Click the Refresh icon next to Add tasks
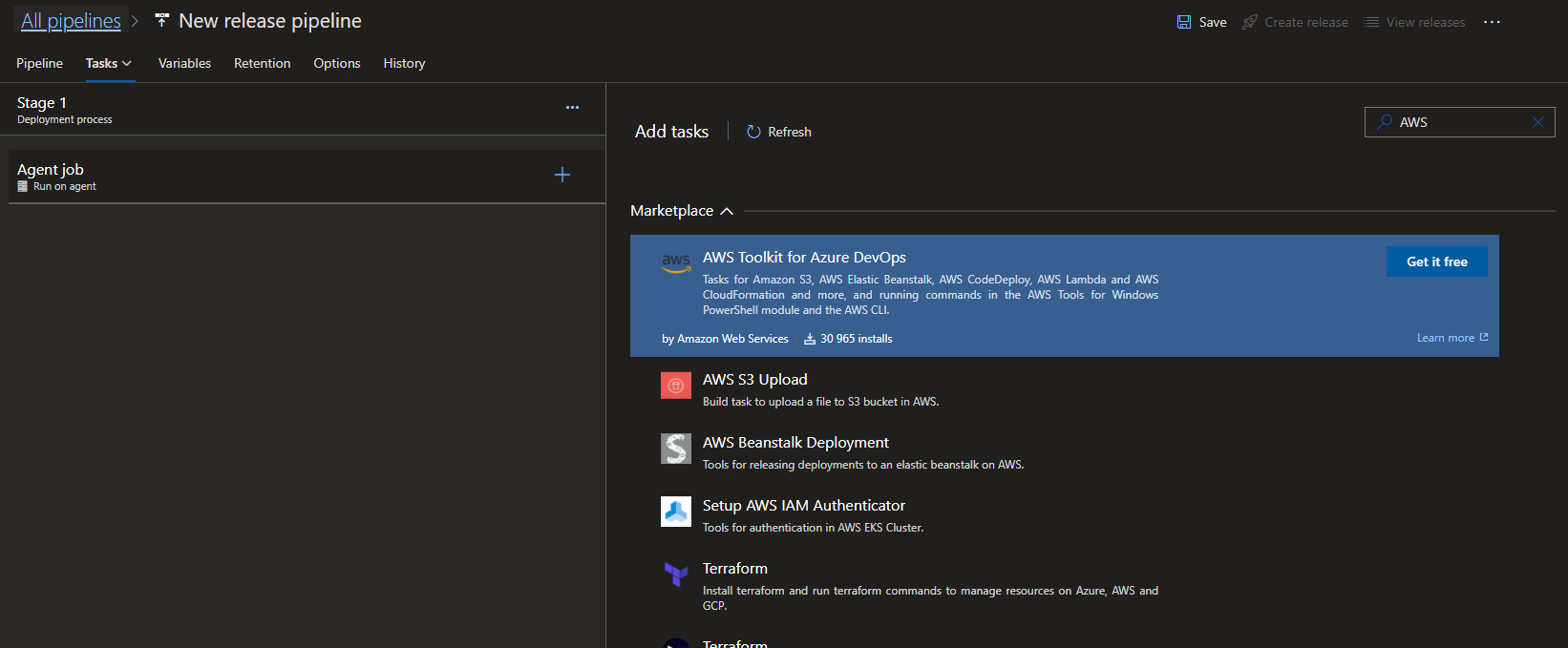1568x648 pixels. point(753,132)
